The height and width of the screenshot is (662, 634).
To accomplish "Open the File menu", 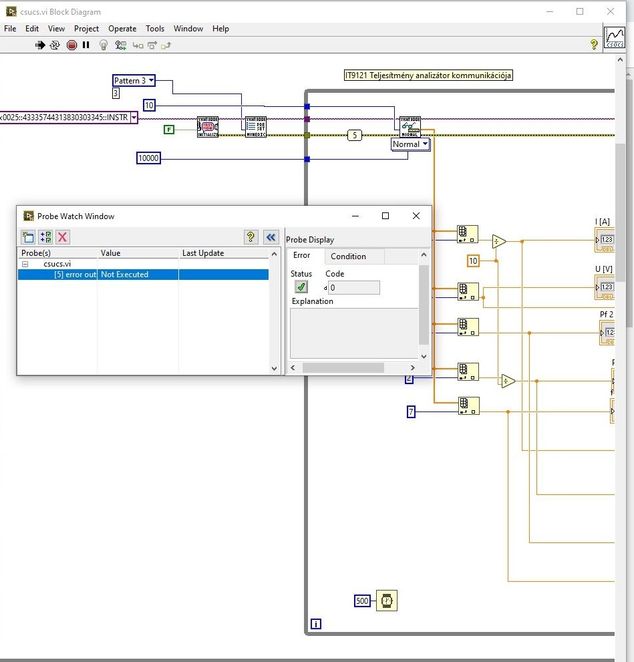I will (x=10, y=29).
